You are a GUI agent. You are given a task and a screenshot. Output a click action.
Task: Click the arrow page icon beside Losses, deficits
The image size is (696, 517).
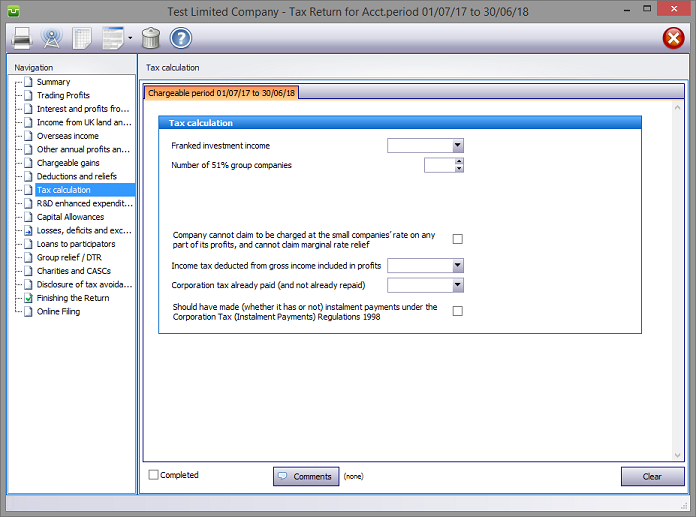pyautogui.click(x=28, y=231)
